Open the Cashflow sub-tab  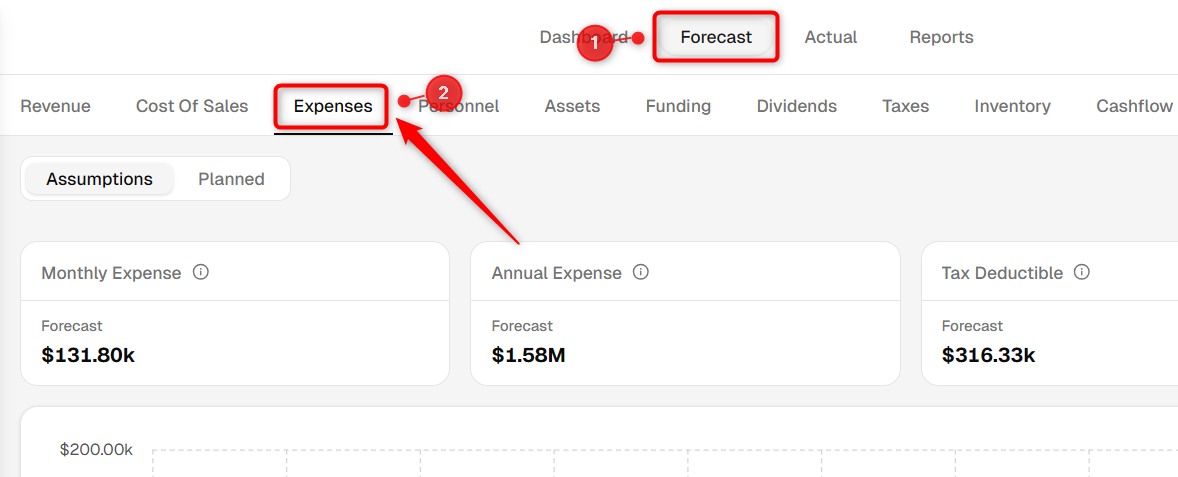tap(1134, 106)
